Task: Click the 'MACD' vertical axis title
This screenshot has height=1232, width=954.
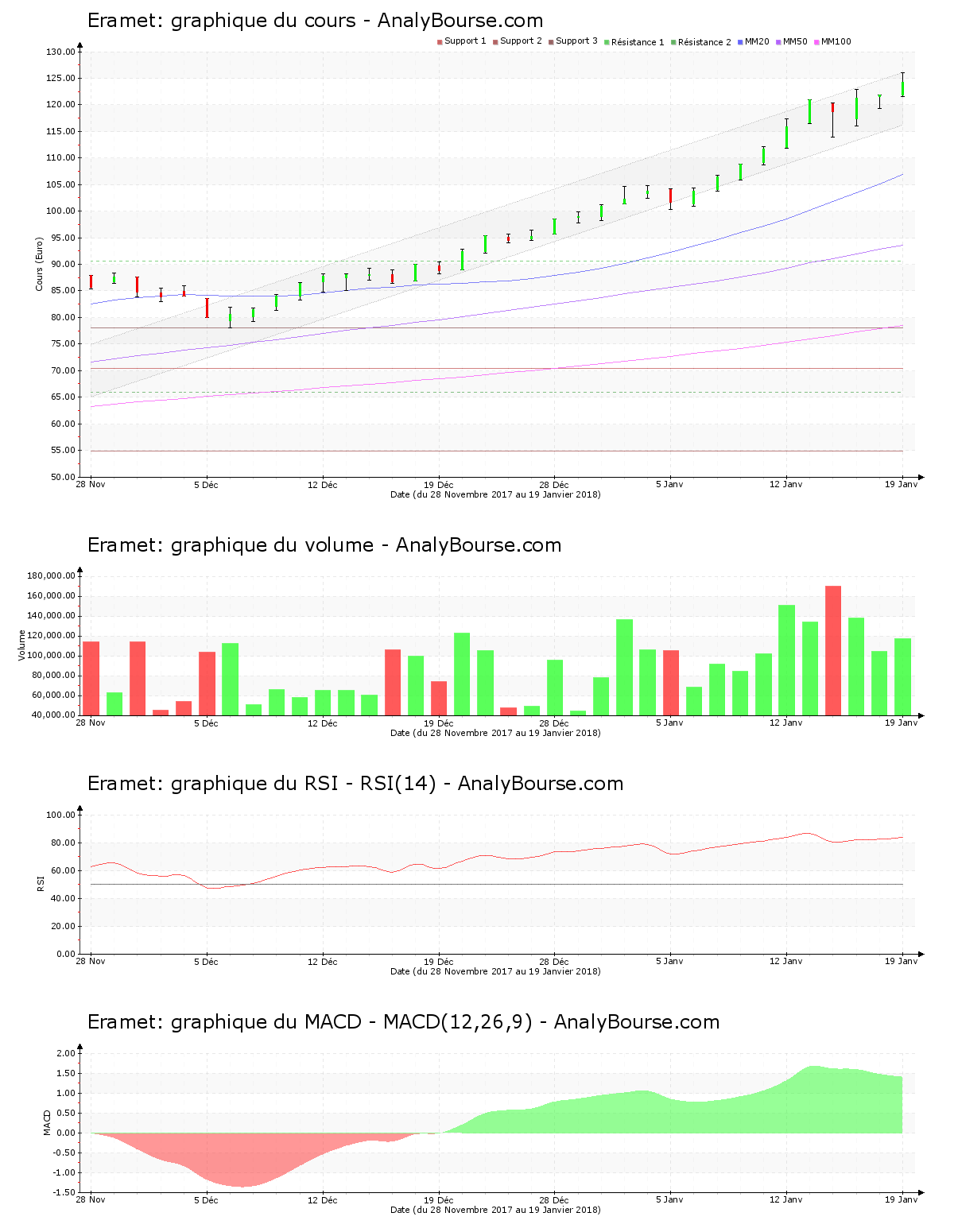Action: (47, 1122)
